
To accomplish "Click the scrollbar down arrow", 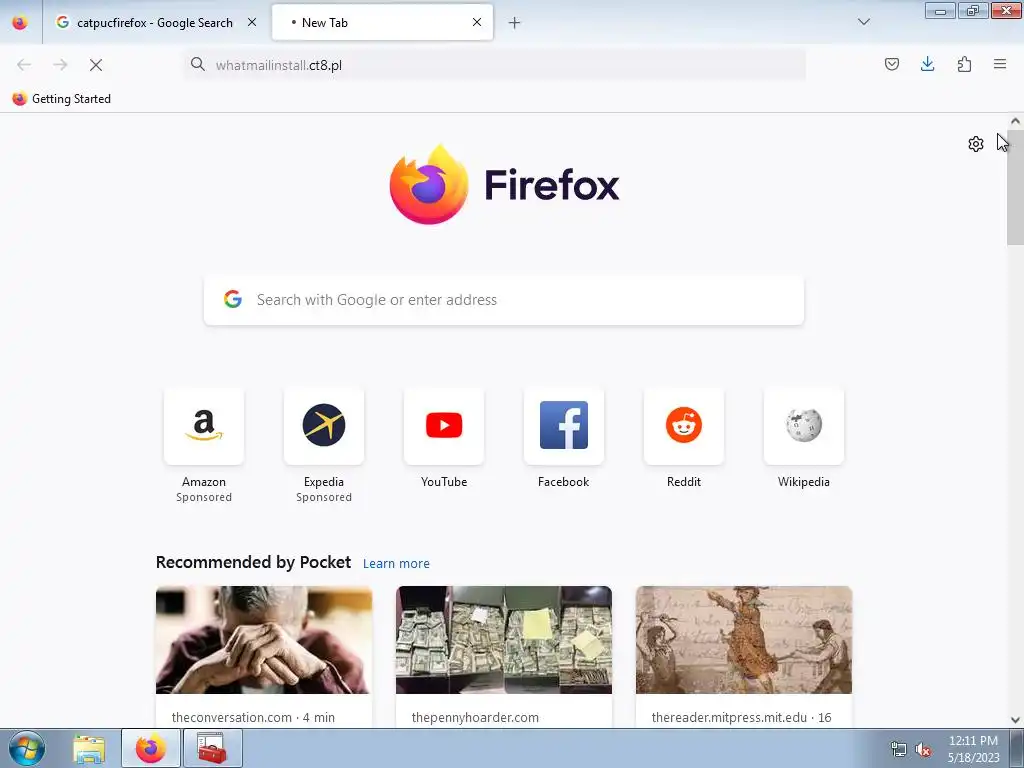I will click(x=1016, y=720).
